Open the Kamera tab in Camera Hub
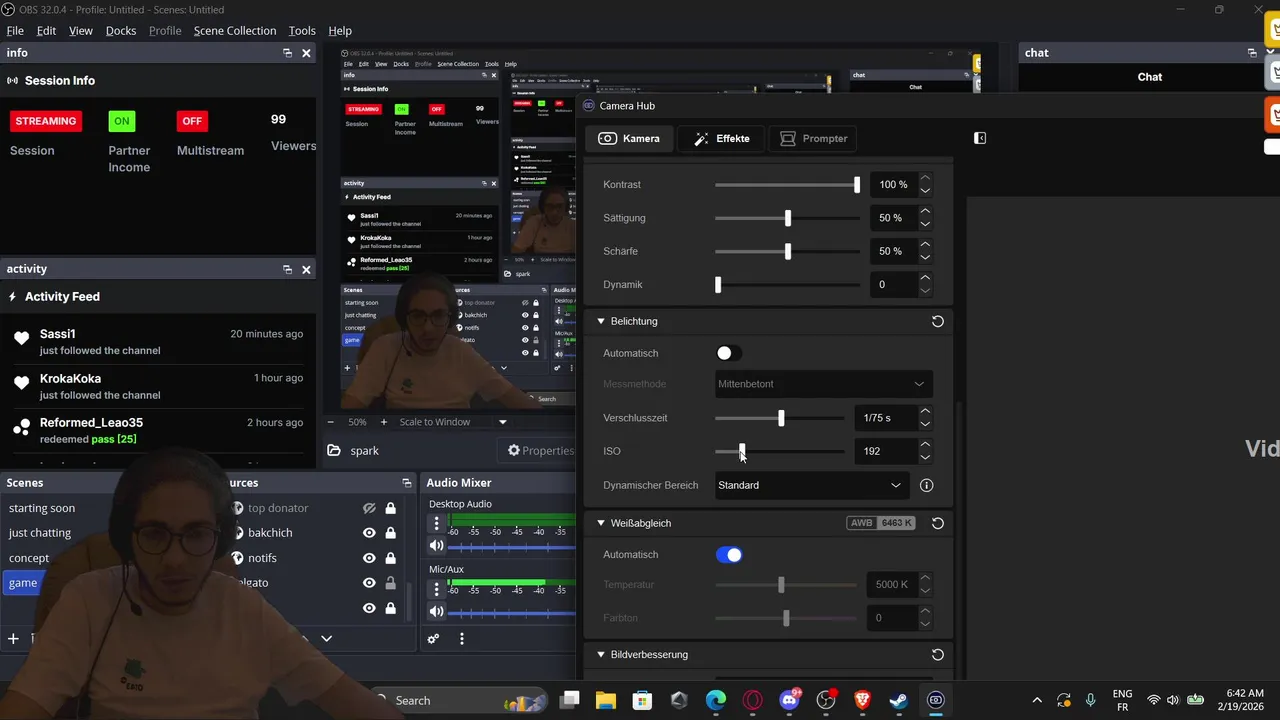1280x720 pixels. click(x=629, y=138)
